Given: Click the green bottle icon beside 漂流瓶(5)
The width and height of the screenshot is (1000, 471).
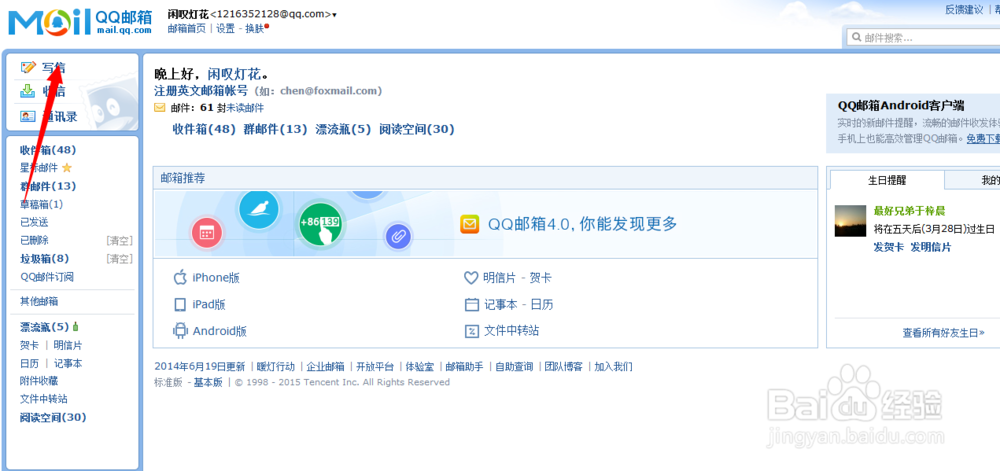Looking at the screenshot, I should (75, 327).
